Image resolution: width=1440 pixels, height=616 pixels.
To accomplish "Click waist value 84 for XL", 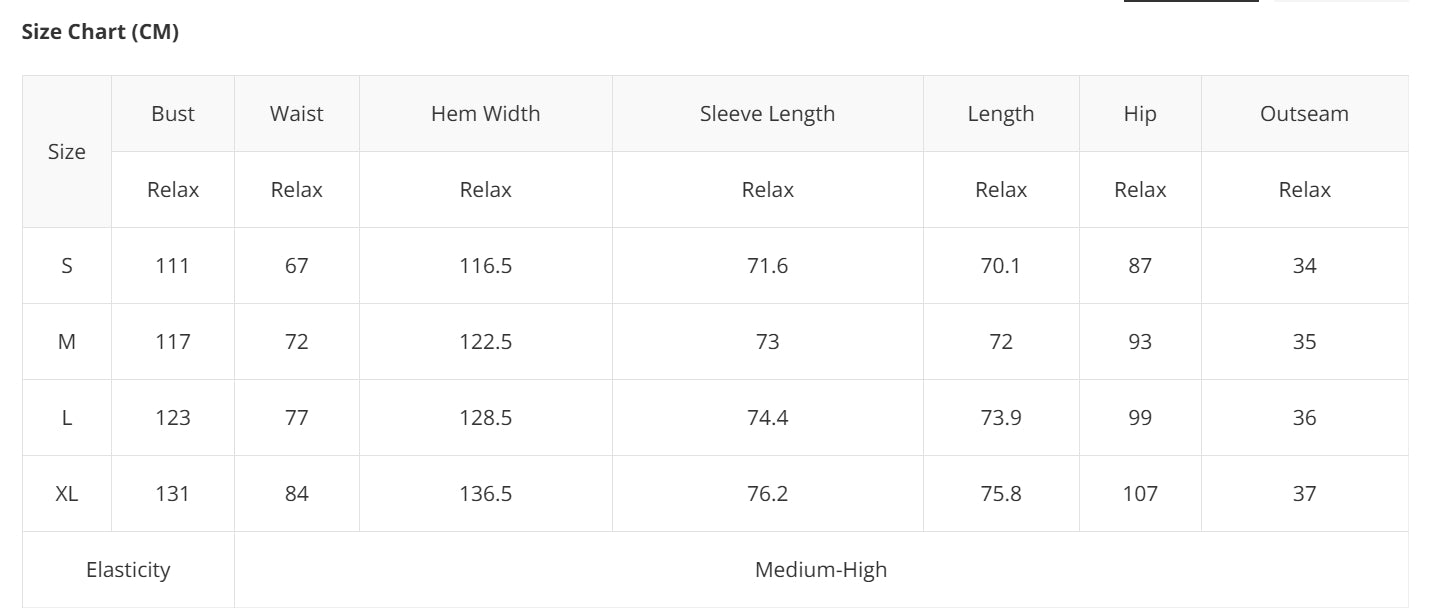I will (x=297, y=494).
